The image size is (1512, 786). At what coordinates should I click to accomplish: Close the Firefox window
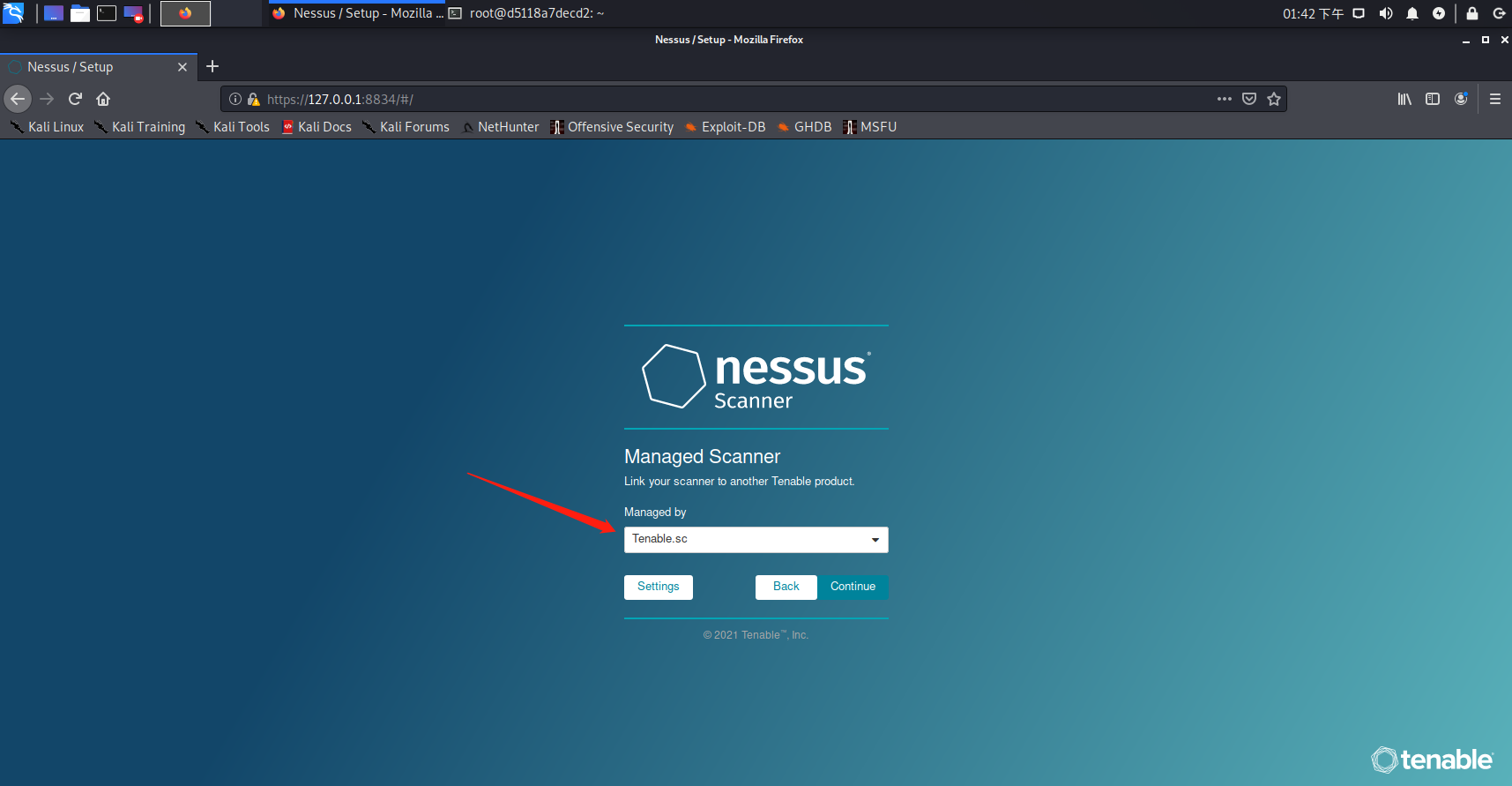(1505, 40)
